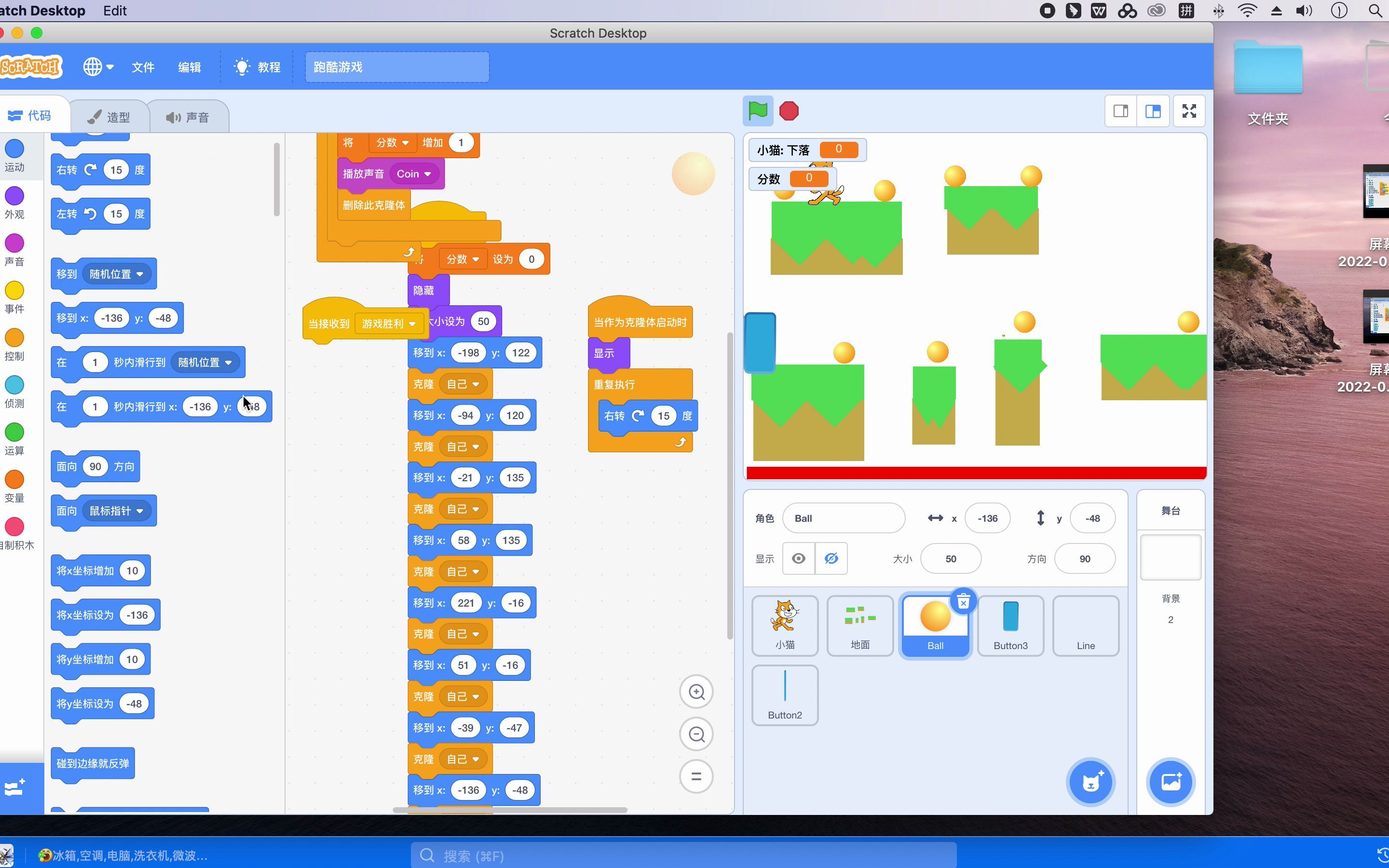Open the language globe dropdown

tap(98, 67)
